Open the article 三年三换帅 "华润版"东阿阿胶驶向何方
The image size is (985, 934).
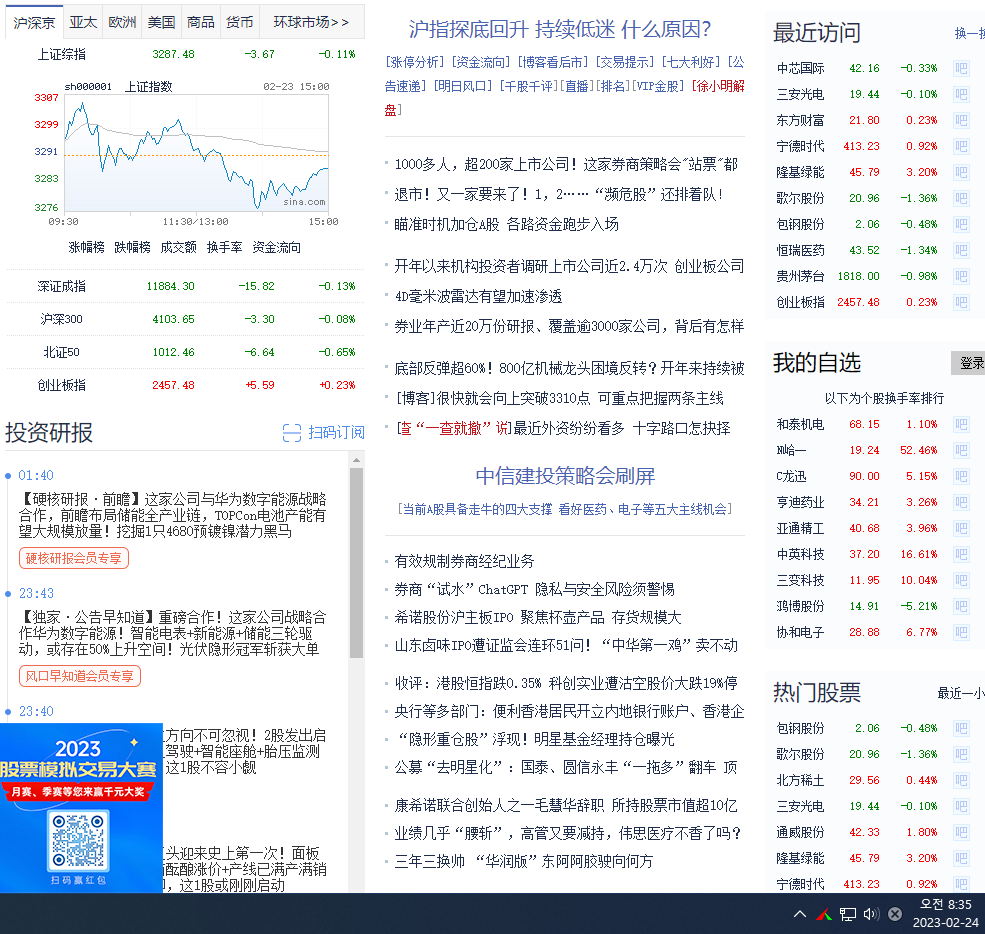click(524, 861)
